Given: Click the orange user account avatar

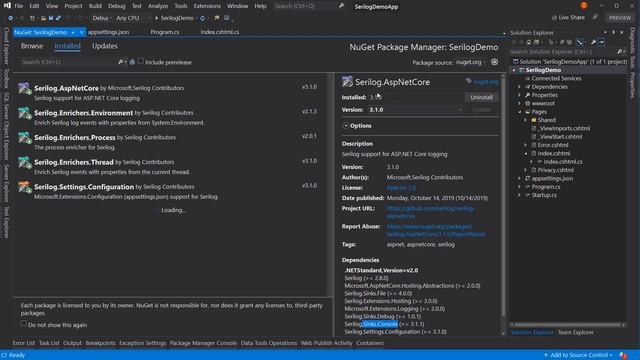Looking at the screenshot, I should 584,6.
